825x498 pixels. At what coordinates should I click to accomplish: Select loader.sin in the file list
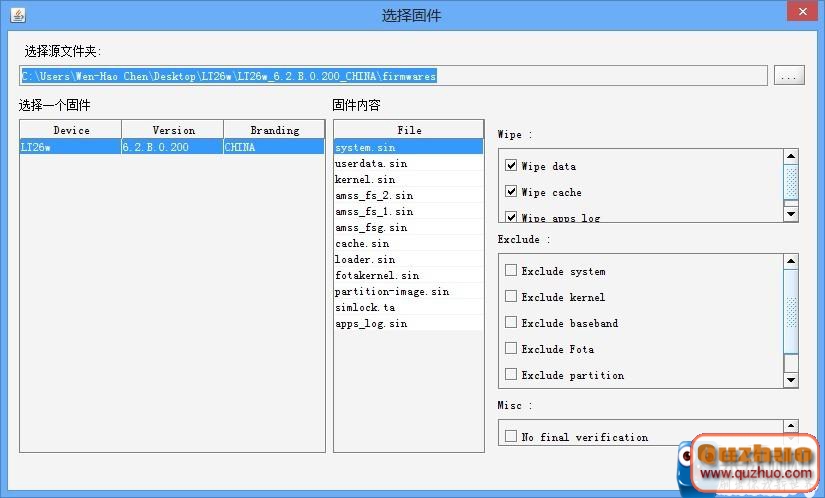[x=409, y=259]
